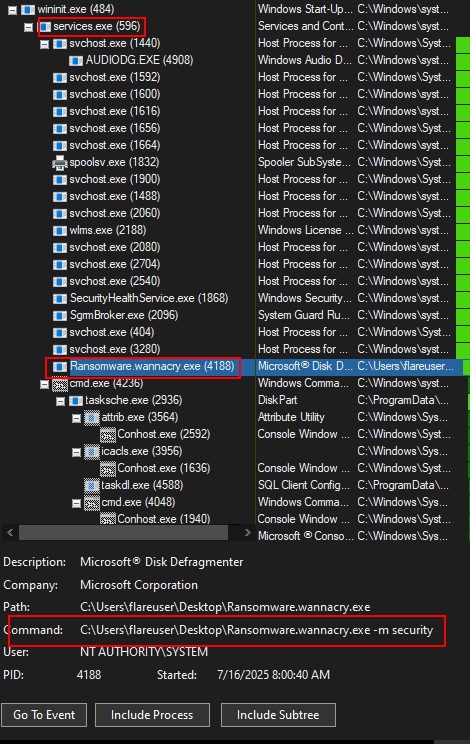Image resolution: width=470 pixels, height=744 pixels.
Task: Collapse svchost.exe (1440) children
Action: (x=45, y=44)
